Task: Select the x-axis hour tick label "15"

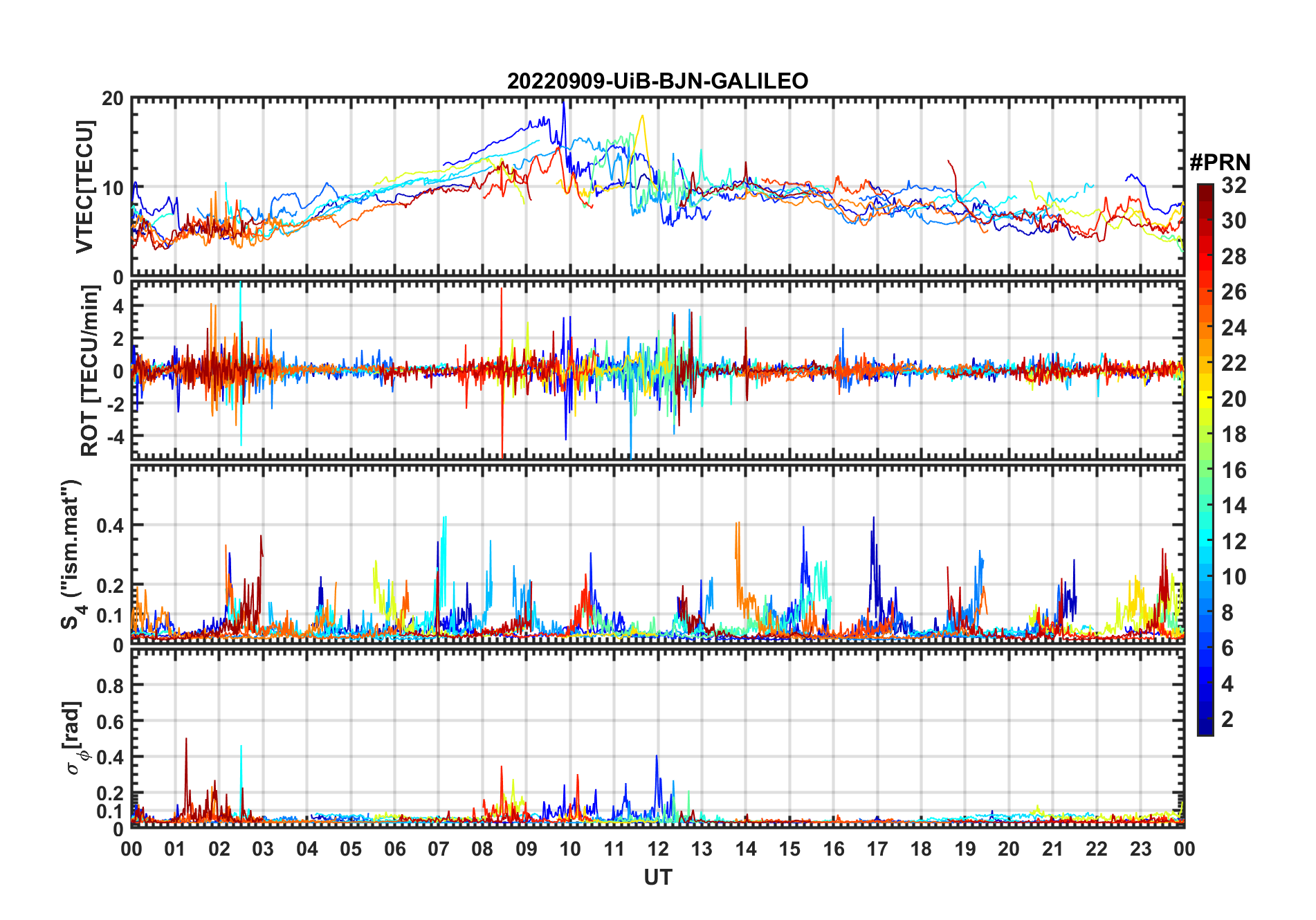Action: click(x=789, y=849)
